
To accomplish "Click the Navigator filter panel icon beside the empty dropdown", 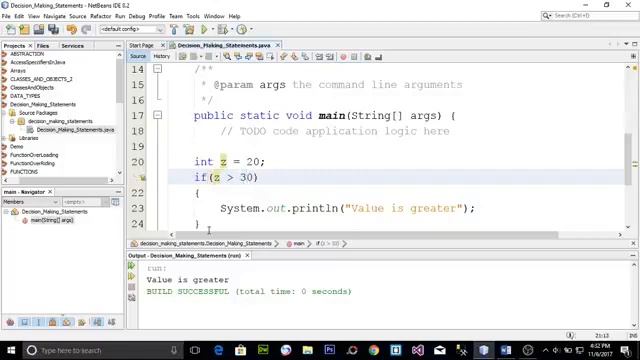I will pyautogui.click(x=116, y=202).
